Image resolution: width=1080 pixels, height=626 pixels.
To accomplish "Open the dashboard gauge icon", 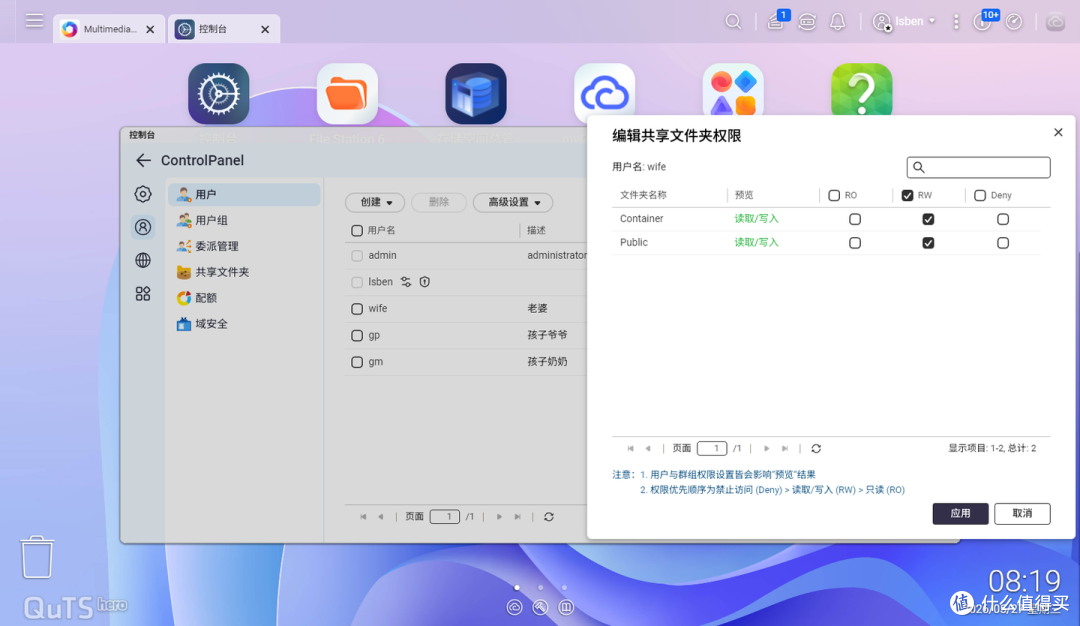I will point(1014,22).
